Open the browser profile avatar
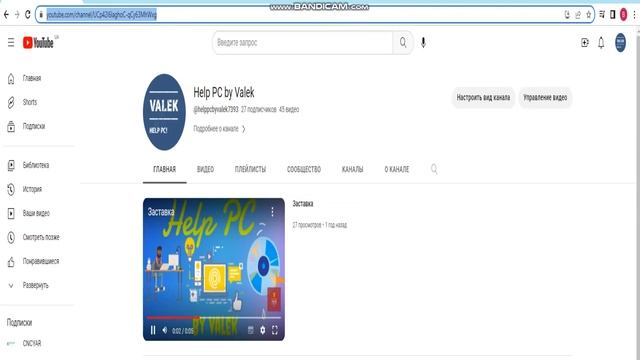The height and width of the screenshot is (360, 640). coord(623,15)
